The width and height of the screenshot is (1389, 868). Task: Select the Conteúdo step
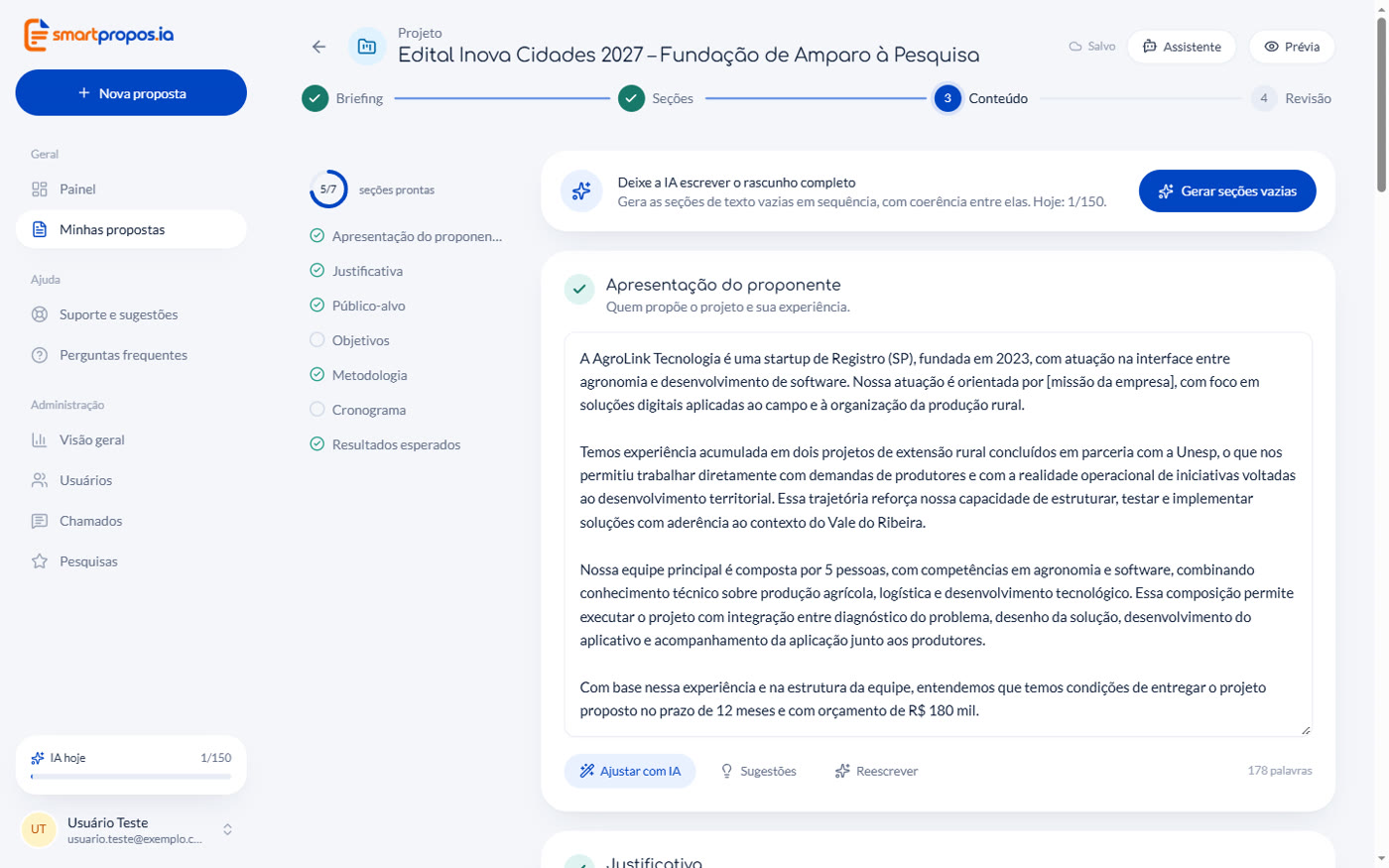click(981, 98)
